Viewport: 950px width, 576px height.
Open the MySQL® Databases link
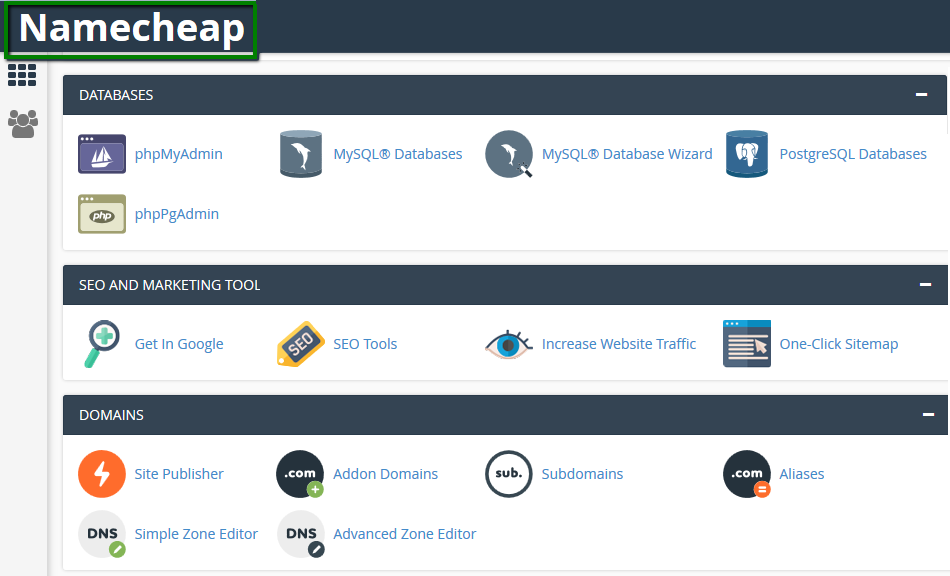397,154
